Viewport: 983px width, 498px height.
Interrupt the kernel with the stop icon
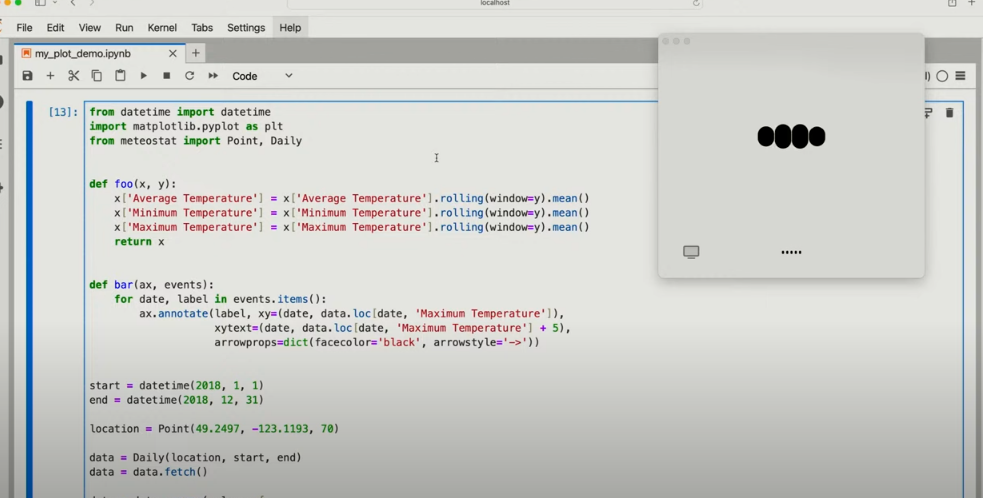[x=166, y=76]
